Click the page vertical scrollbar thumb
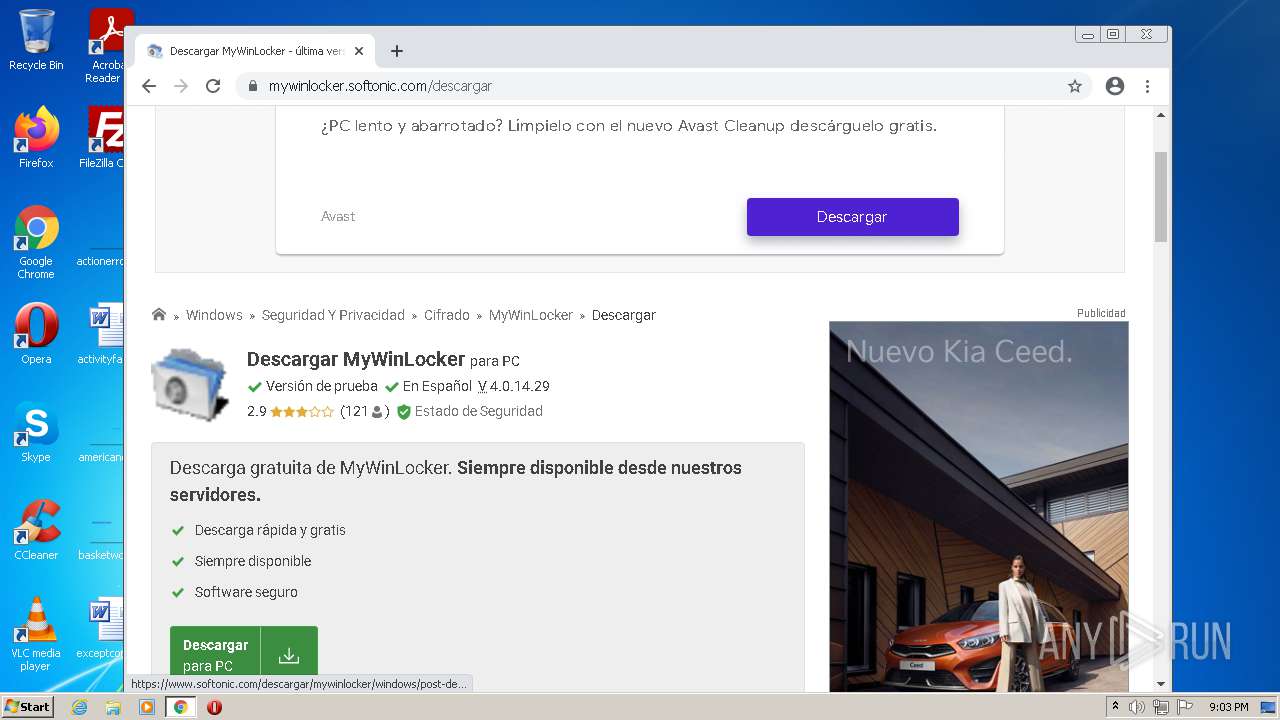The height and width of the screenshot is (720, 1280). (x=1161, y=197)
